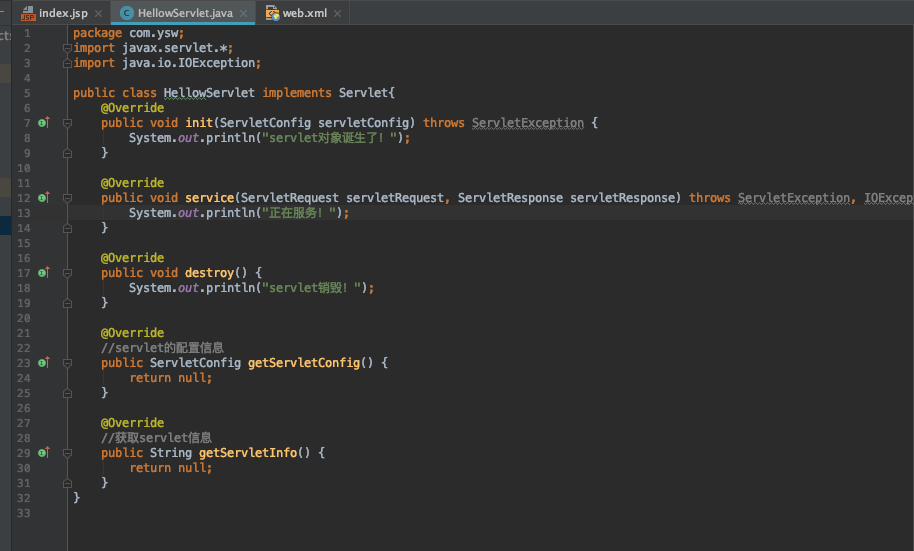
Task: Click implements-method gutter icon on line 17
Action: pyautogui.click(x=44, y=272)
